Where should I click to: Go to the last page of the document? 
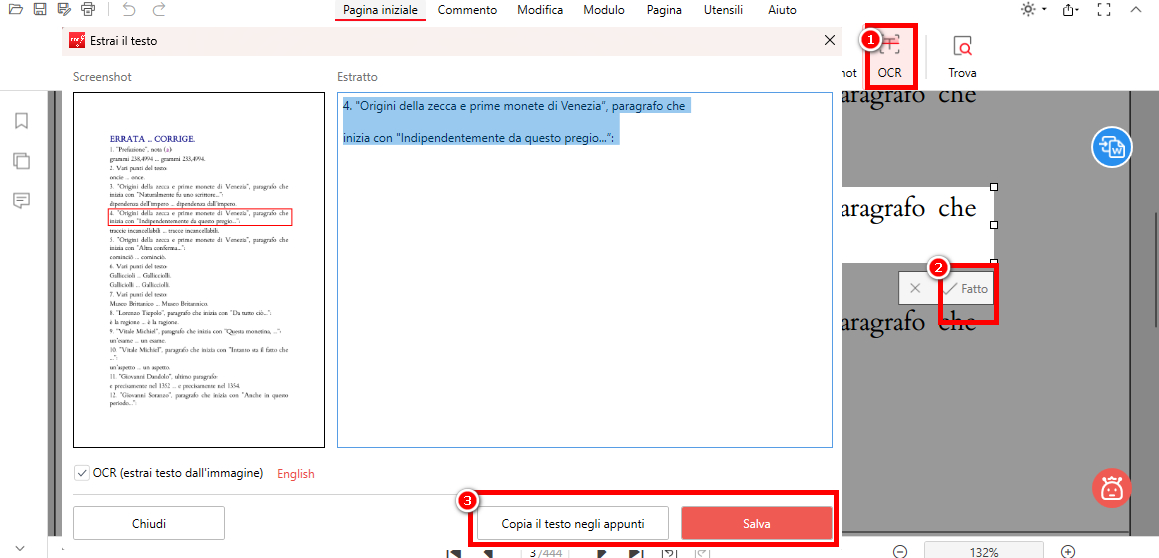pyautogui.click(x=636, y=552)
